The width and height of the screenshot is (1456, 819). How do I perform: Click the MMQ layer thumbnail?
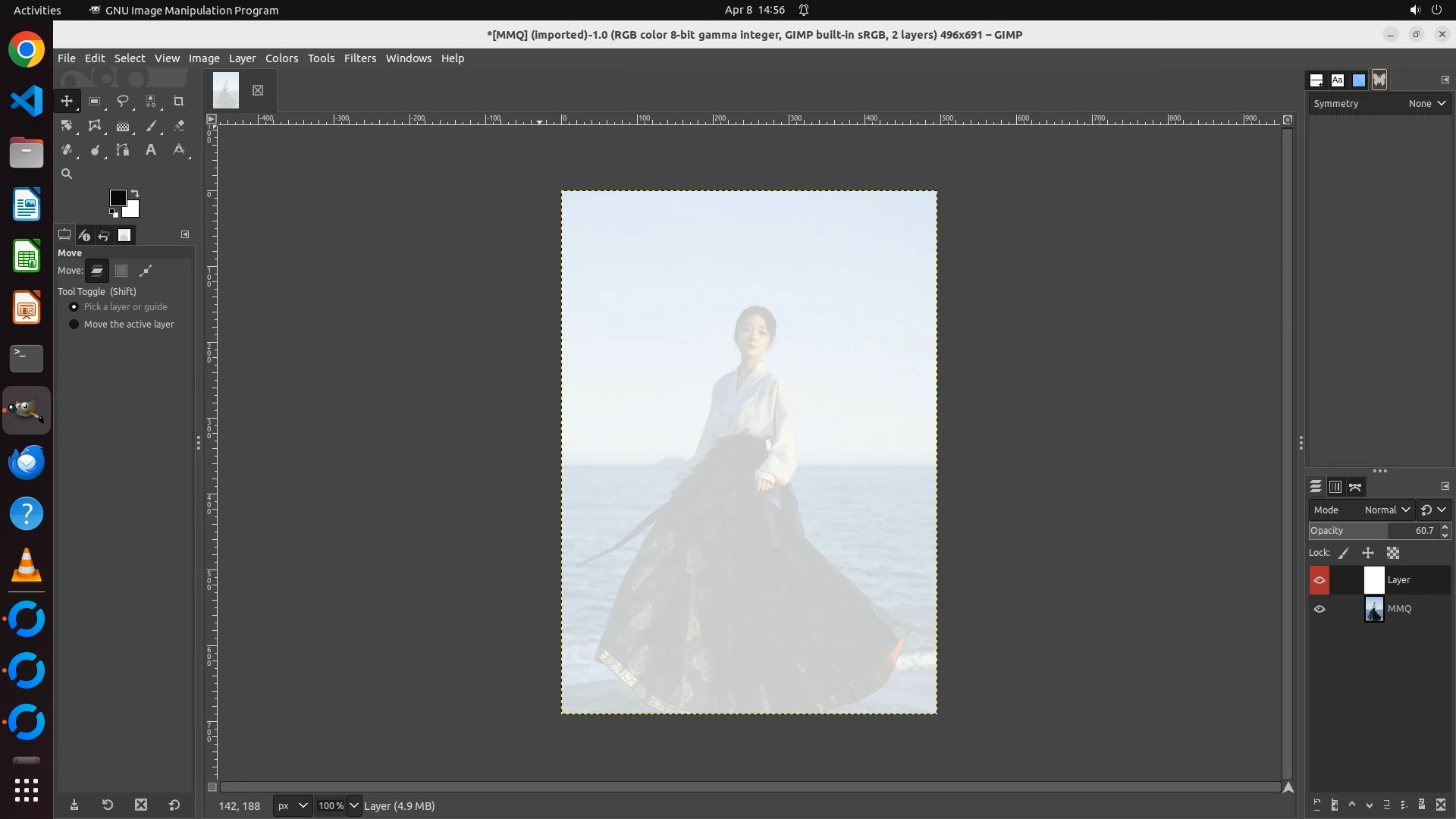[x=1373, y=609]
